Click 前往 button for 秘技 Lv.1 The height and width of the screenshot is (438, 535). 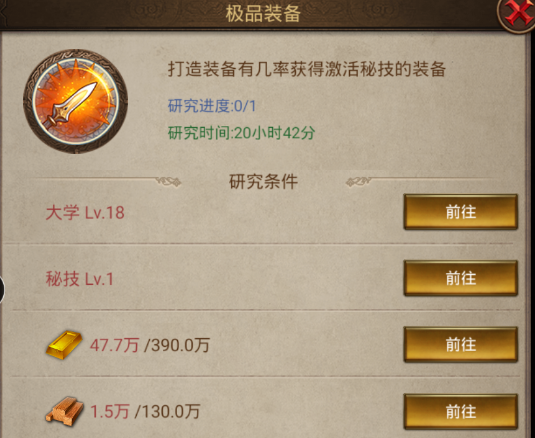pos(461,278)
